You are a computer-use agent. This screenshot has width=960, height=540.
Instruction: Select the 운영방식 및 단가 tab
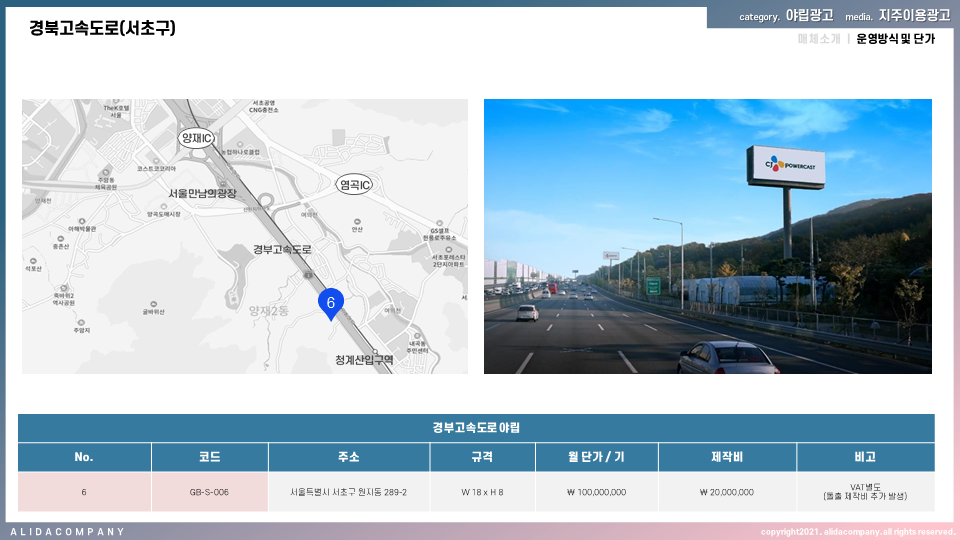pos(895,39)
